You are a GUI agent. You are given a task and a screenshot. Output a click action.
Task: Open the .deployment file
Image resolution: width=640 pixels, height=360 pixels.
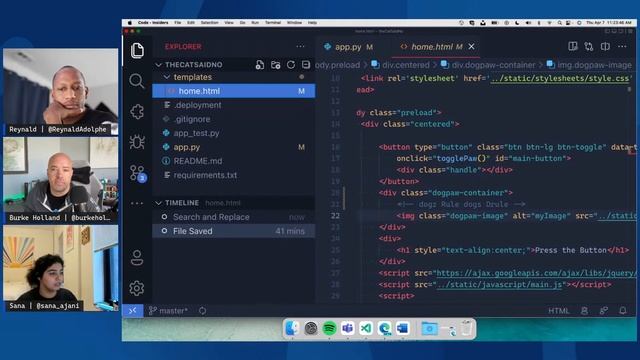click(233, 105)
